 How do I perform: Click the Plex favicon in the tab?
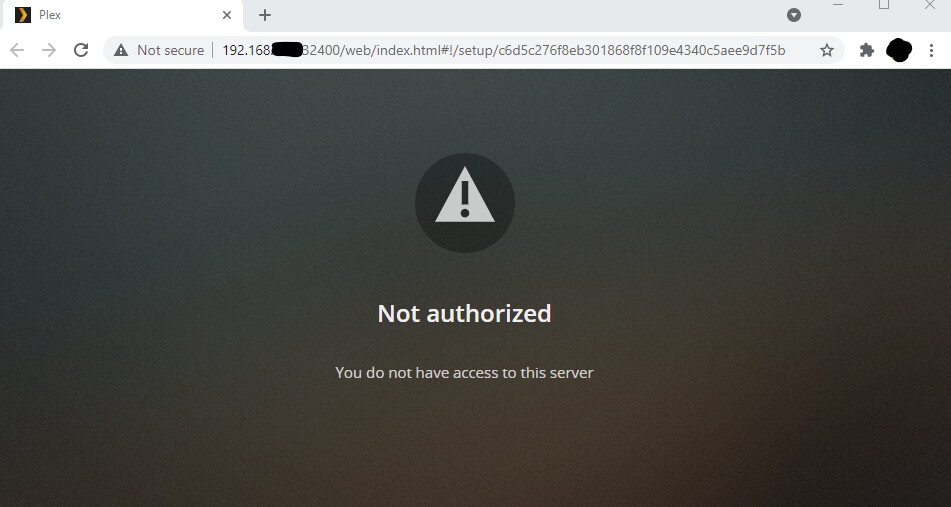(x=22, y=15)
